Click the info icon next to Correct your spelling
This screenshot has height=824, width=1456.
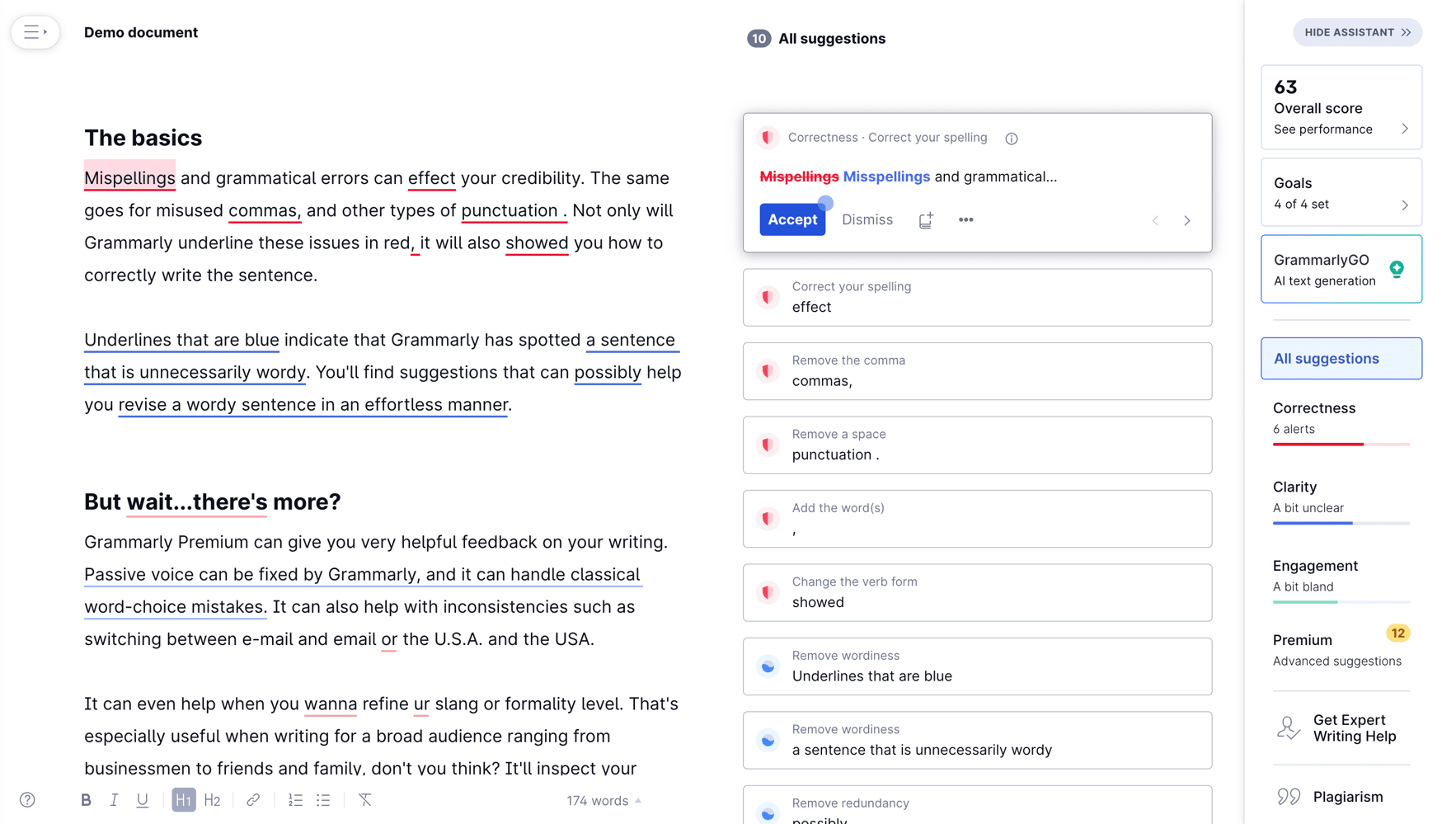tap(1011, 138)
